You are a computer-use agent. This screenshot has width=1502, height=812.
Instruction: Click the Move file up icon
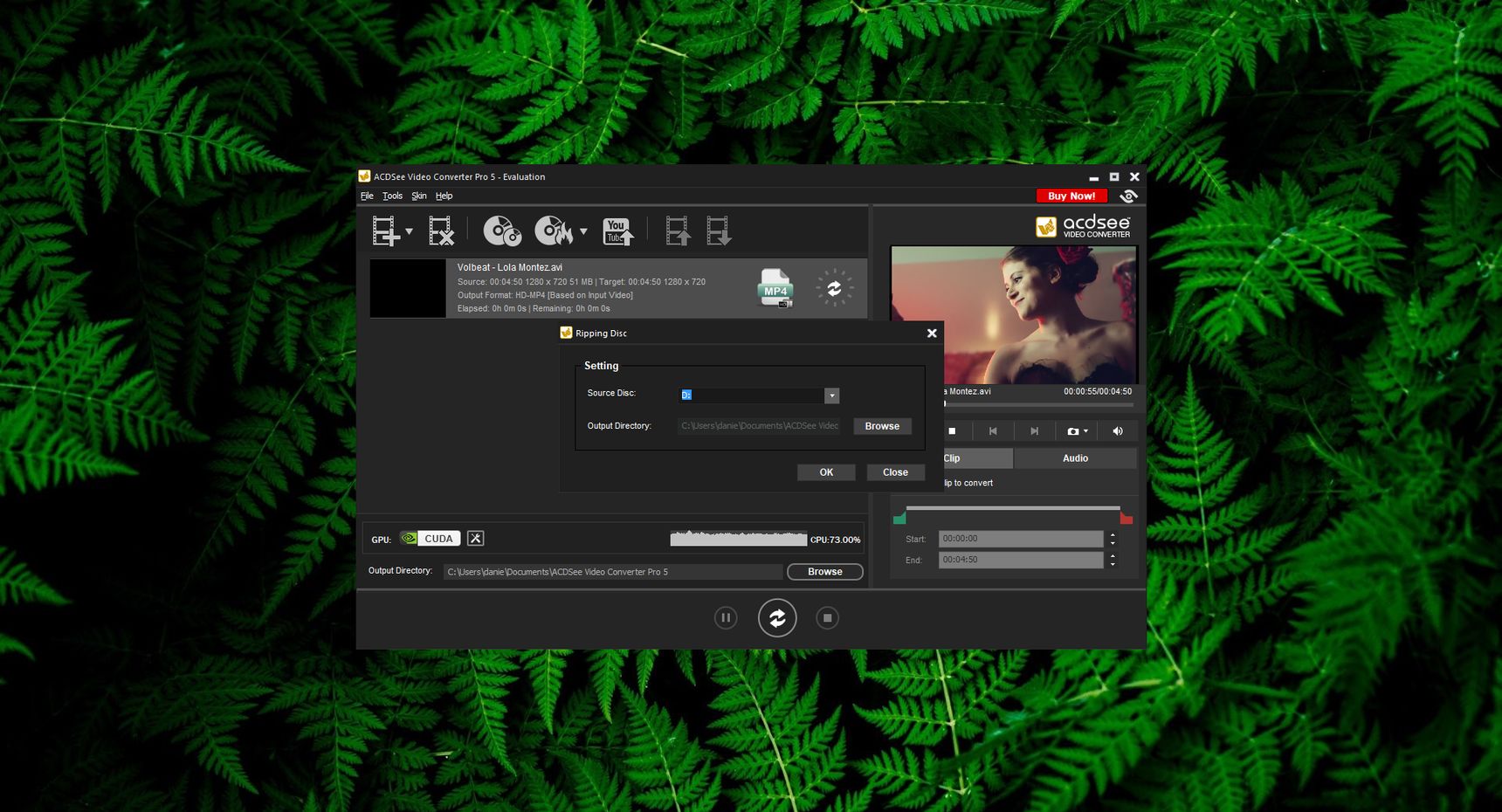coord(678,231)
